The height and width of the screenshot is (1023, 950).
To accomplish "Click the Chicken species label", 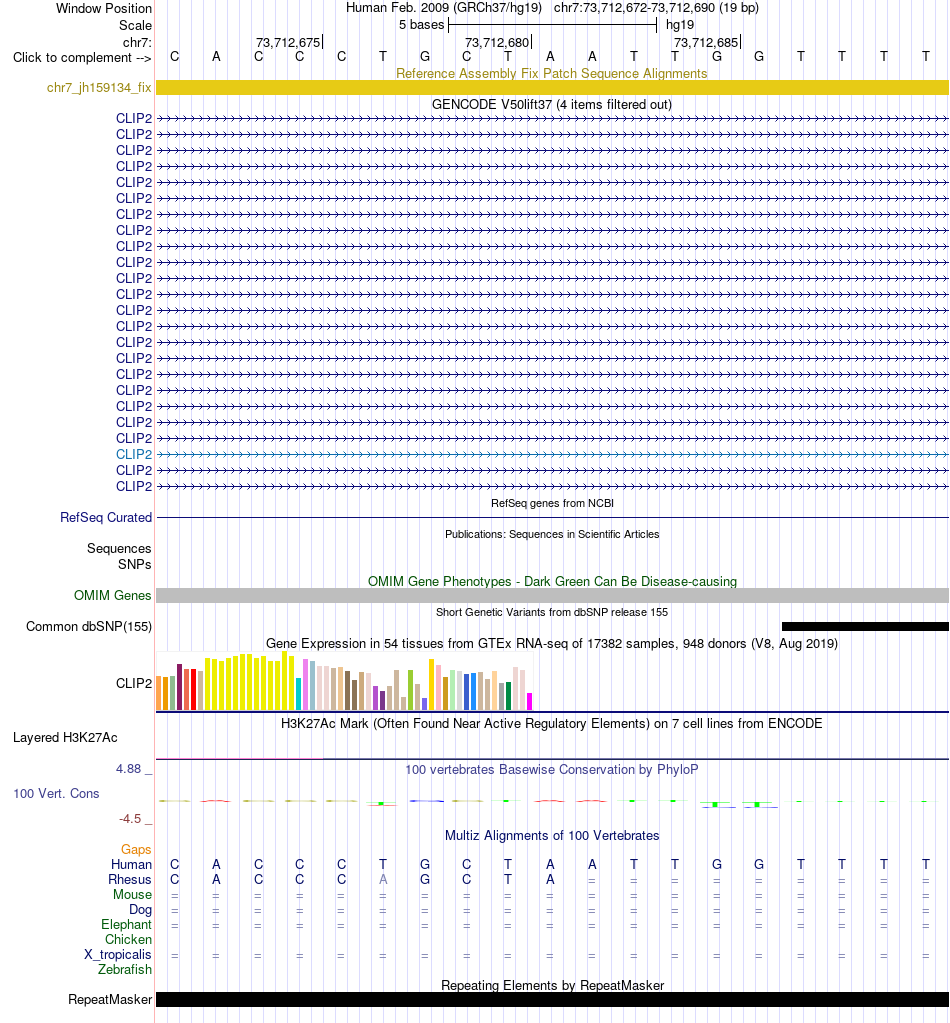I will 129,939.
